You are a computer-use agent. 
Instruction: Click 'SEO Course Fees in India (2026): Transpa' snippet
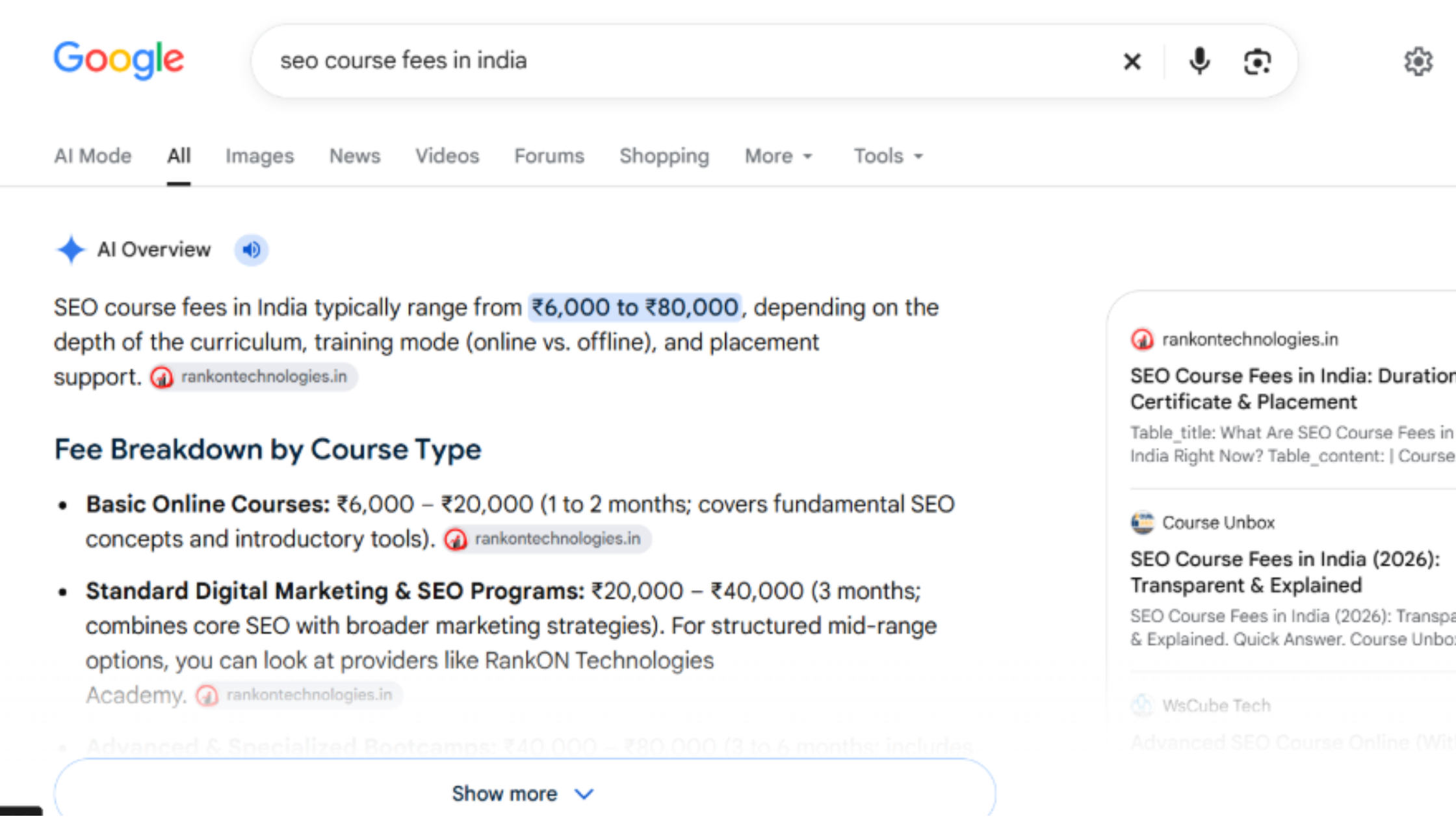pos(1292,628)
